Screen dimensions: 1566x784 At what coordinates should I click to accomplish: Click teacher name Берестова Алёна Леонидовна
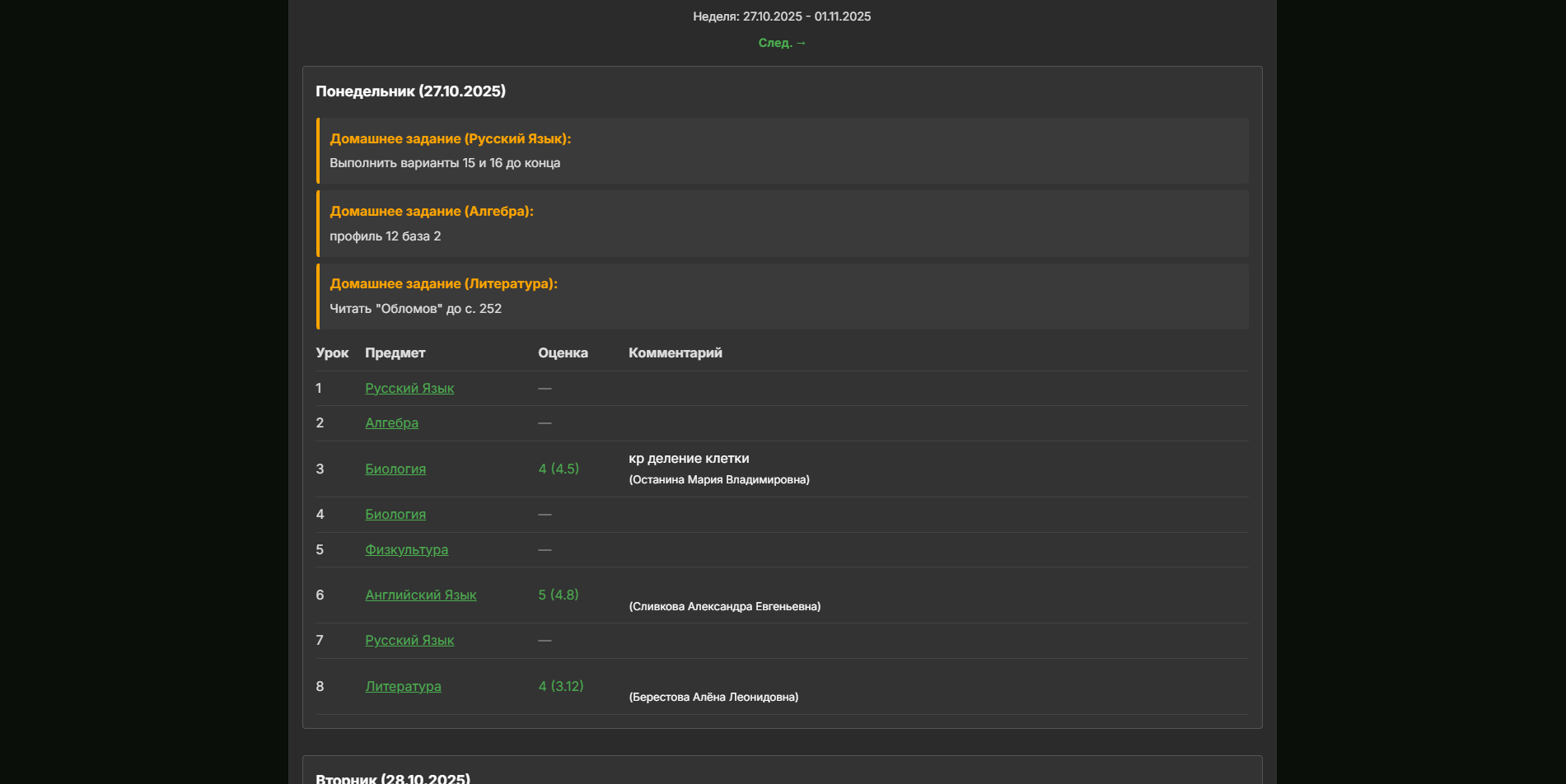[713, 697]
